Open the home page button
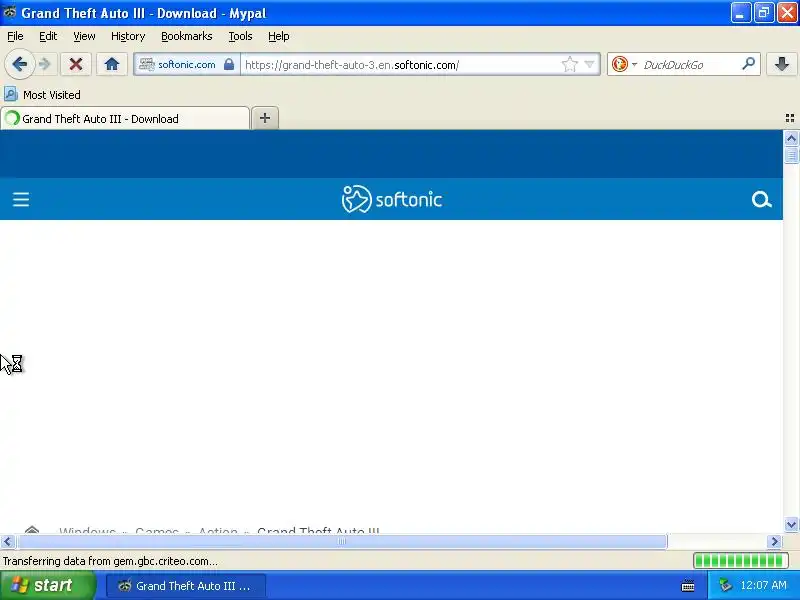Viewport: 800px width, 600px height. point(111,64)
